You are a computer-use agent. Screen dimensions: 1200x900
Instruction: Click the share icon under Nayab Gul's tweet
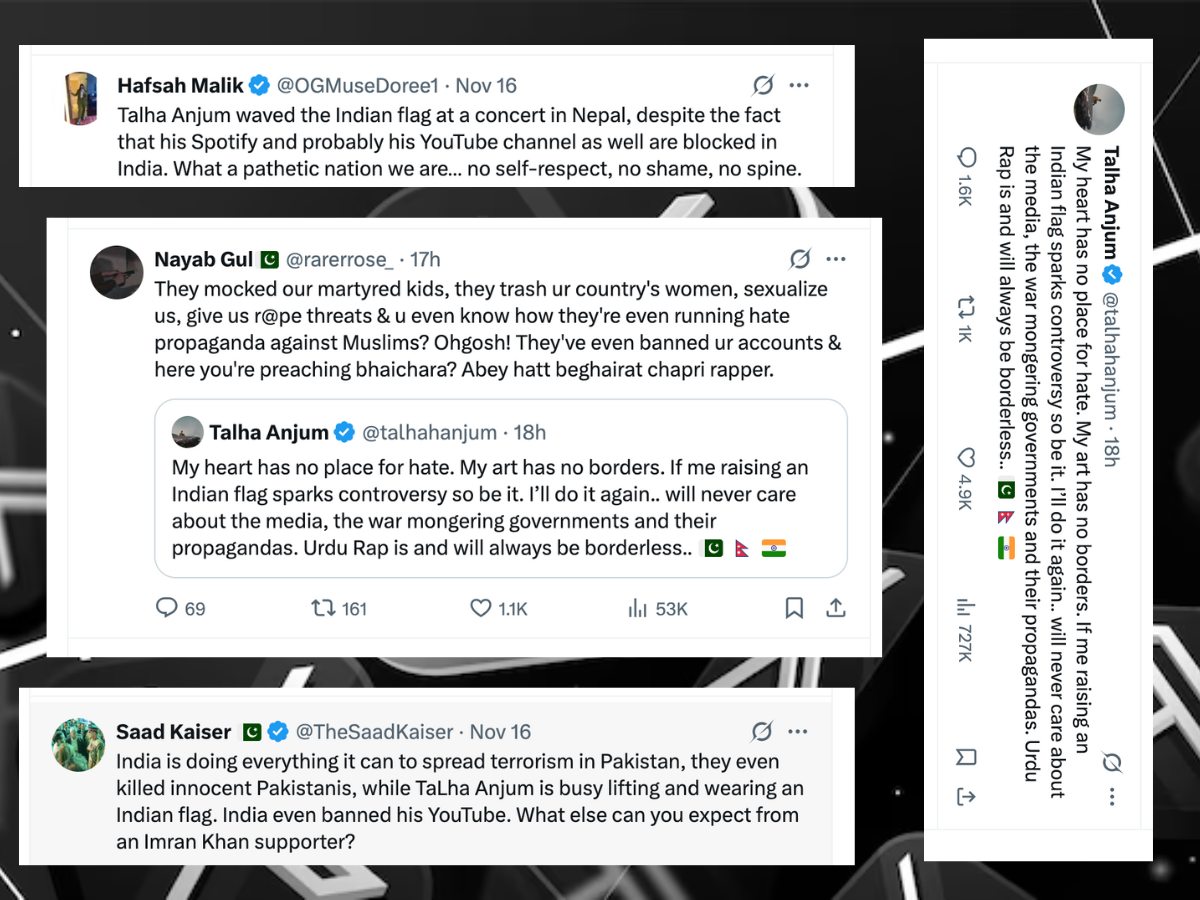(x=836, y=608)
